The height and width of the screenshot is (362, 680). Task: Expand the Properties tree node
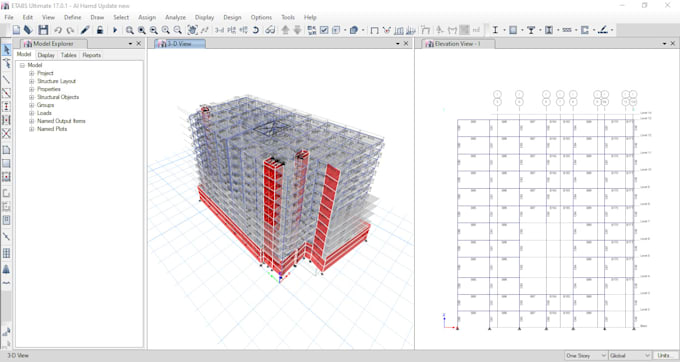[31, 89]
